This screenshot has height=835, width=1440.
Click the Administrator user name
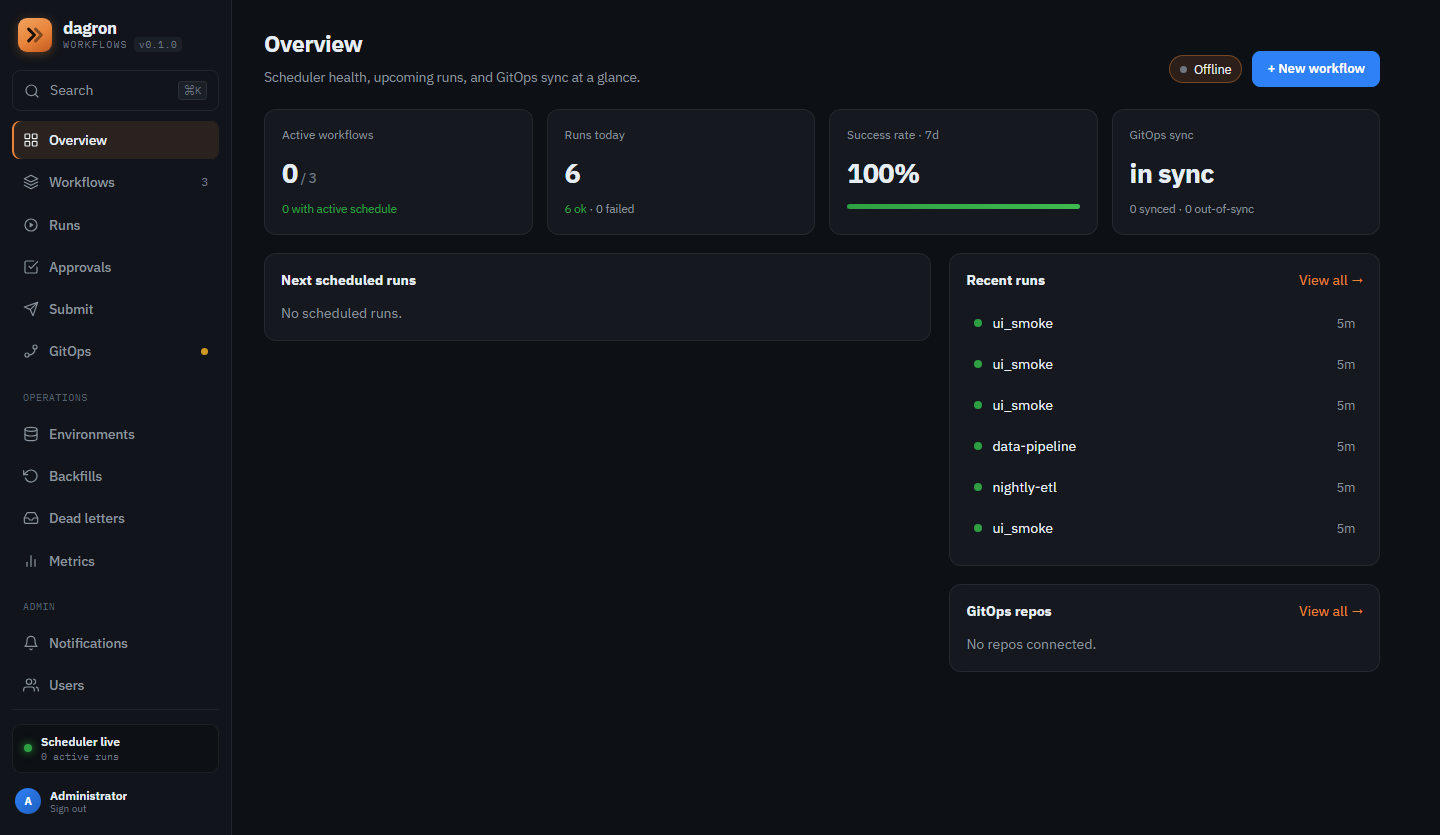tap(88, 796)
